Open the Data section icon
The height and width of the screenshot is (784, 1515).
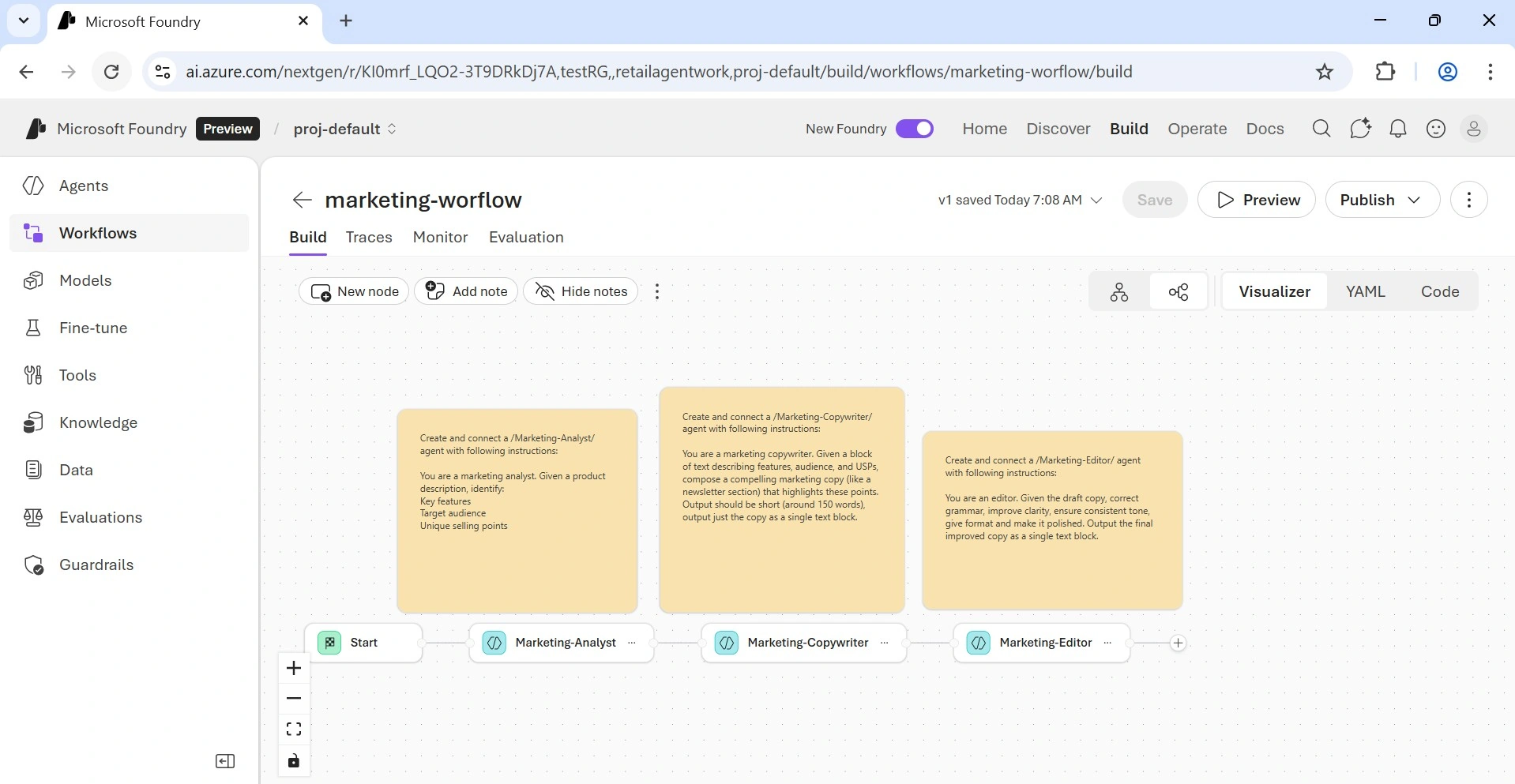tap(33, 470)
